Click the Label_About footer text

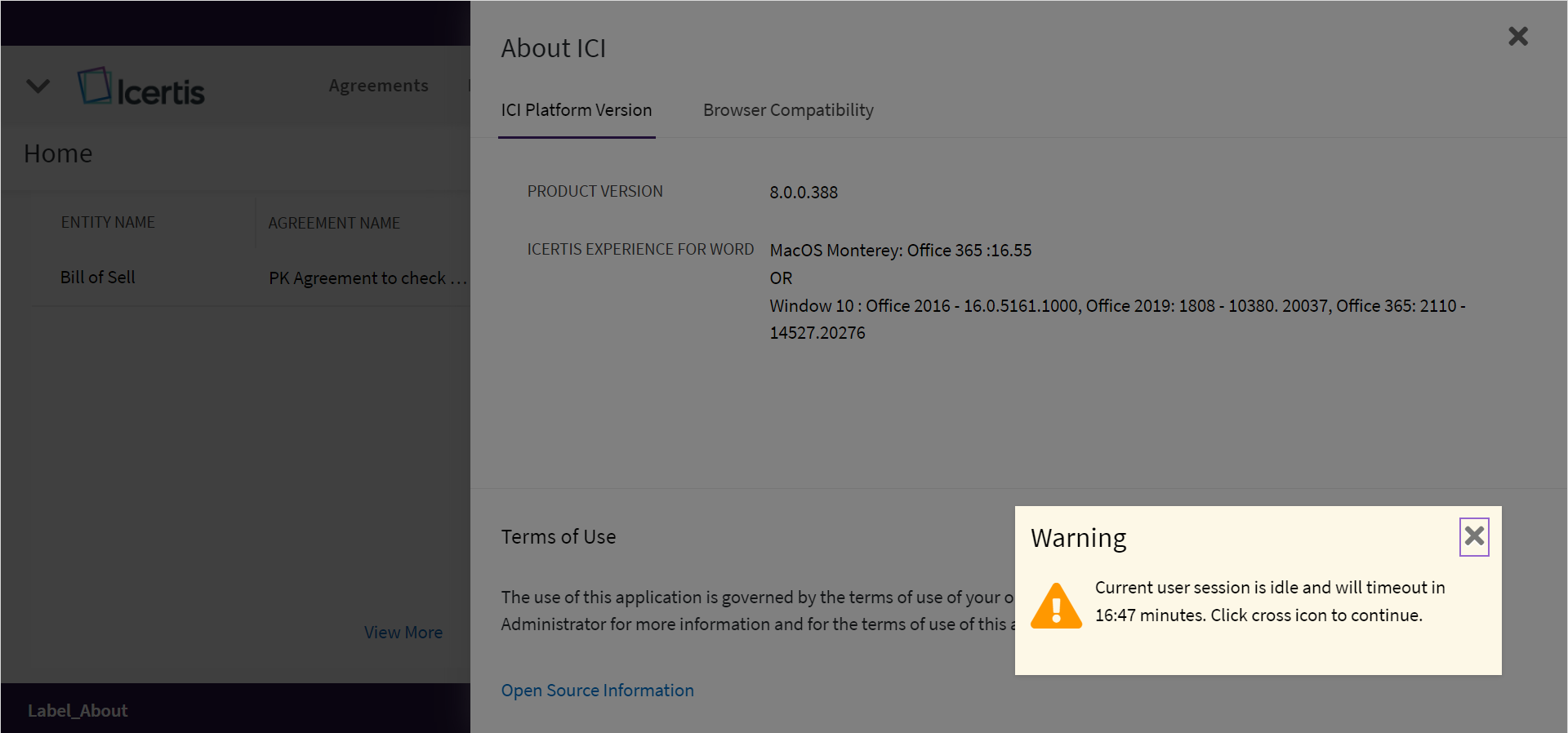click(78, 711)
